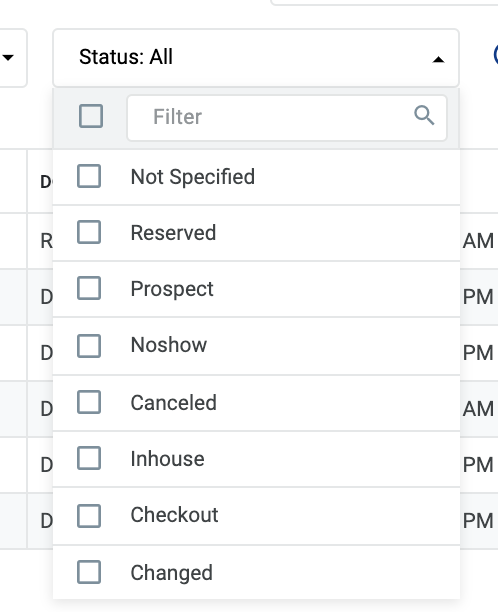This screenshot has height=612, width=498.
Task: Enable the Checkout checkbox
Action: coord(89,516)
